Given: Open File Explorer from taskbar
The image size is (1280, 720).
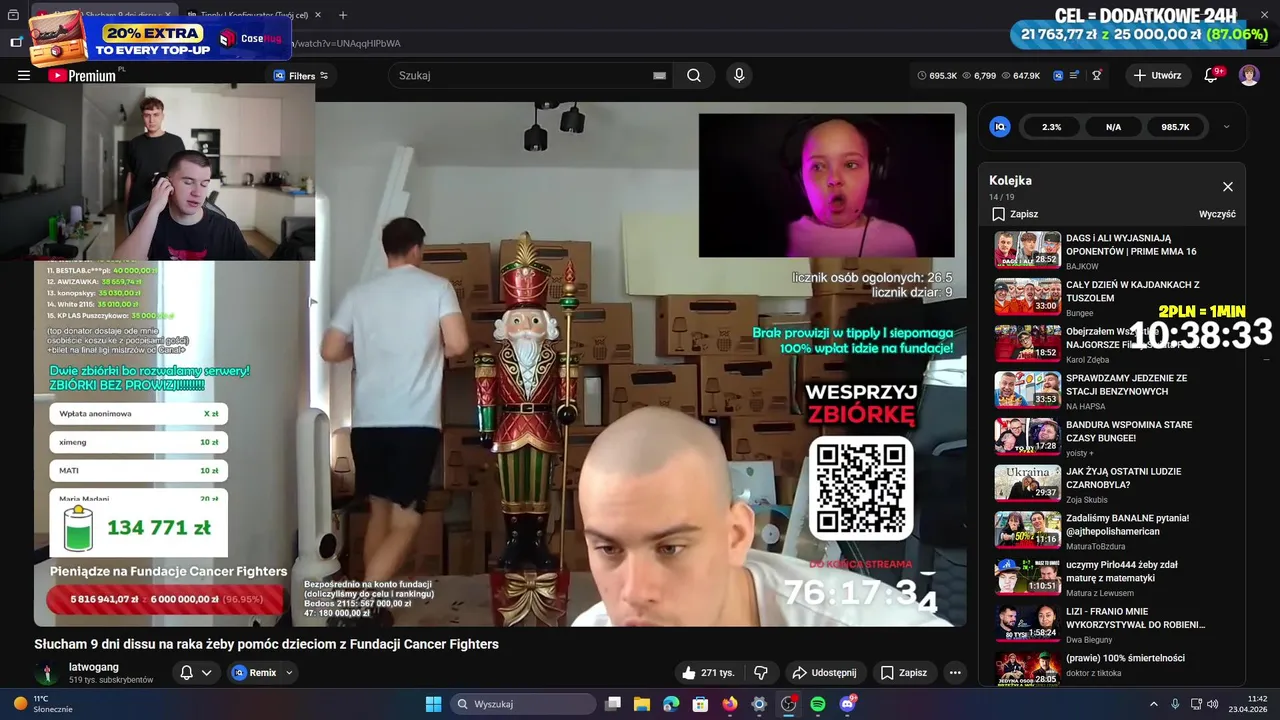Looking at the screenshot, I should 642,704.
